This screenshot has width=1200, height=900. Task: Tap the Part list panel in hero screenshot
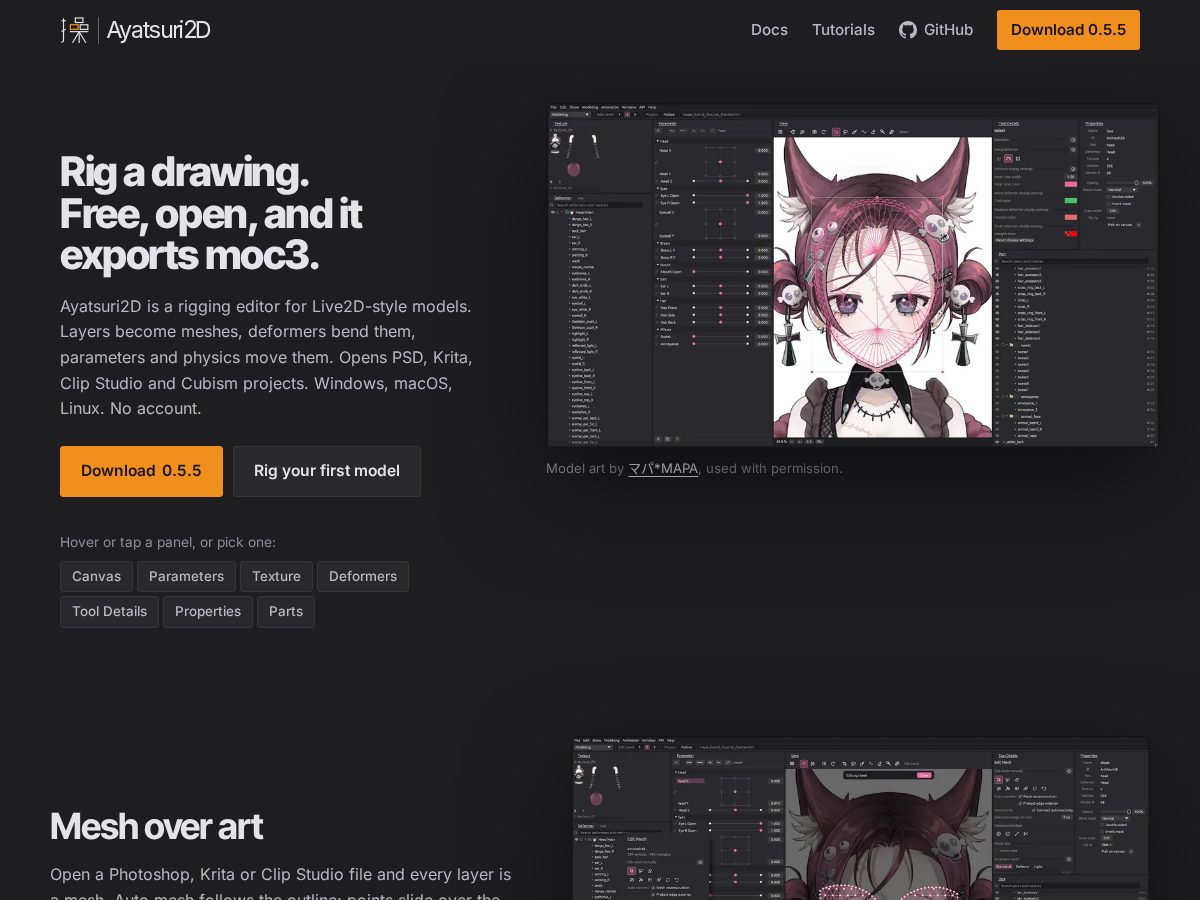click(x=1075, y=348)
